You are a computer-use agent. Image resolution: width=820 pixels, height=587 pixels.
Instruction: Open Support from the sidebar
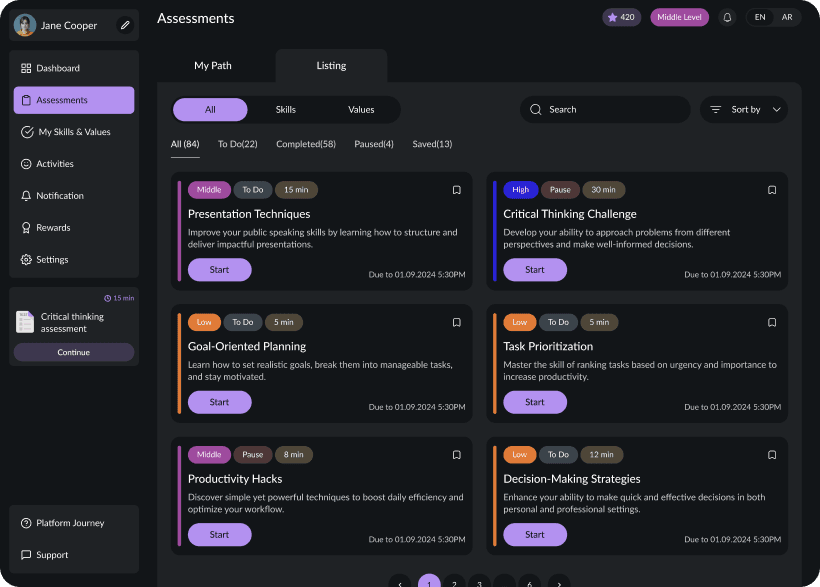42,555
